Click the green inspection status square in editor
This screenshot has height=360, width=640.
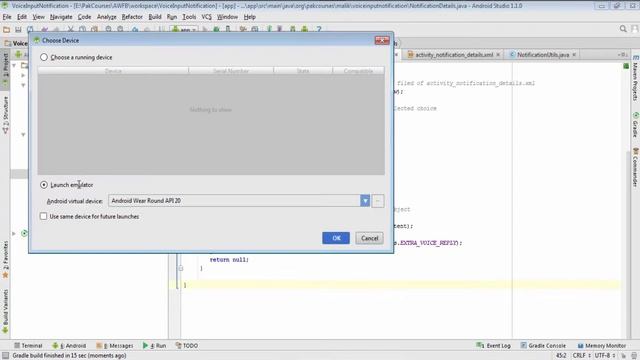click(626, 66)
